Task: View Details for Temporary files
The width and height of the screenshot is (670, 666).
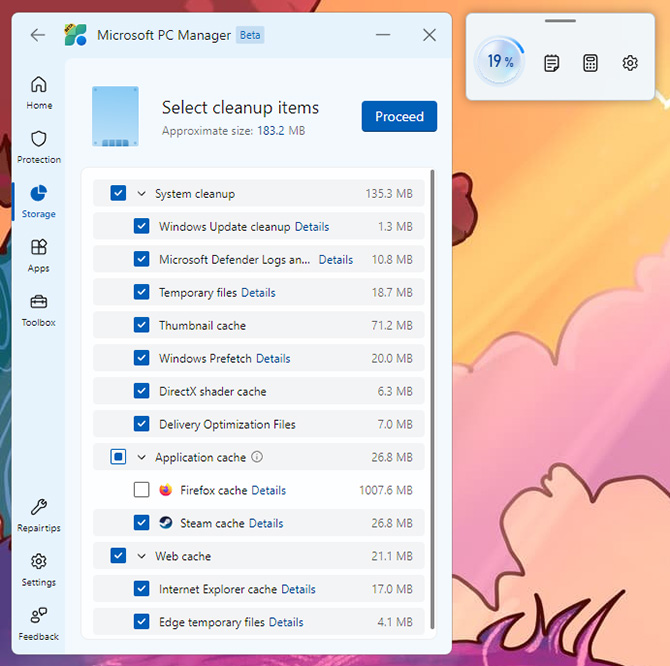Action: pos(258,293)
